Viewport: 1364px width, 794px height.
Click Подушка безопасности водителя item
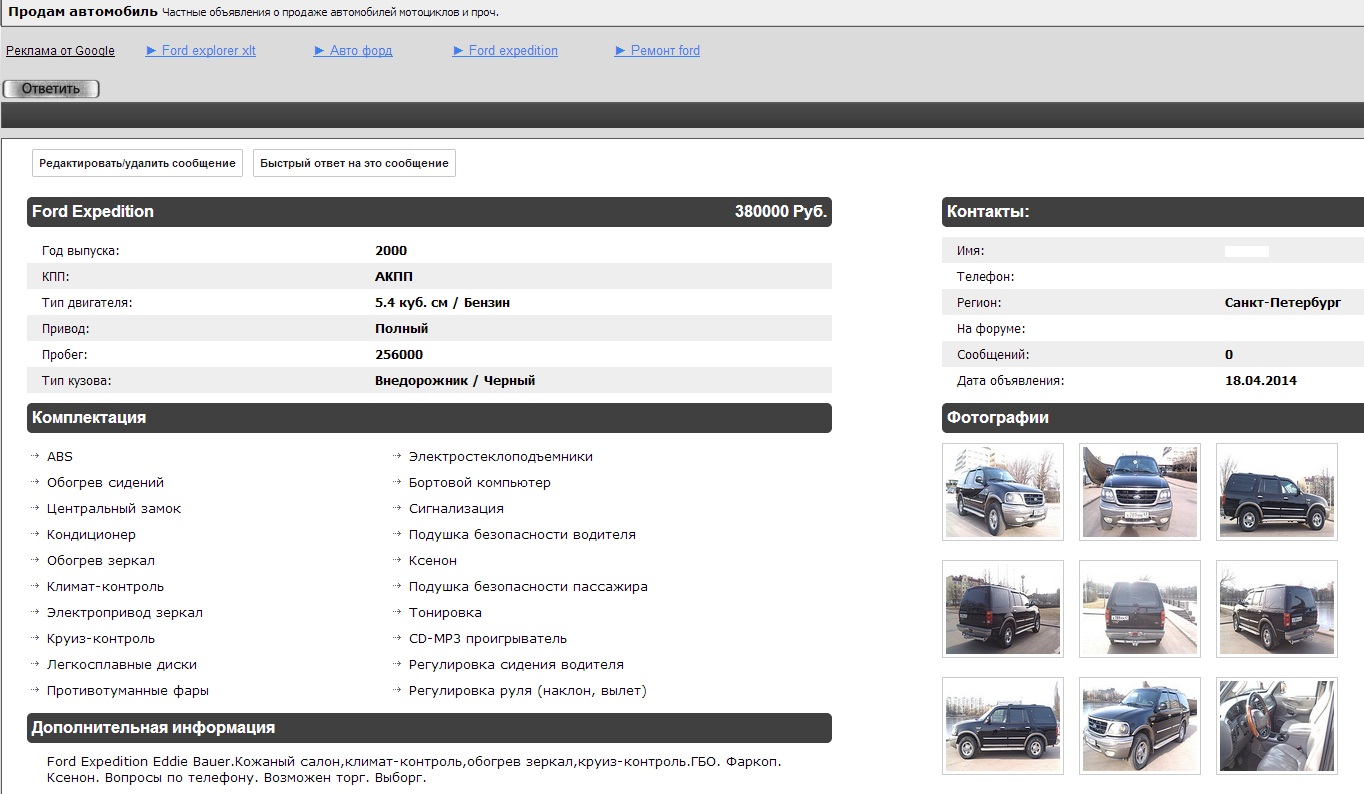coord(522,535)
